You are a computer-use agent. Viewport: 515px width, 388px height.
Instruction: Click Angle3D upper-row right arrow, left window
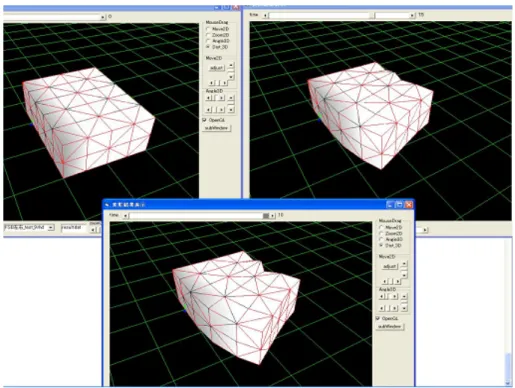(x=221, y=98)
